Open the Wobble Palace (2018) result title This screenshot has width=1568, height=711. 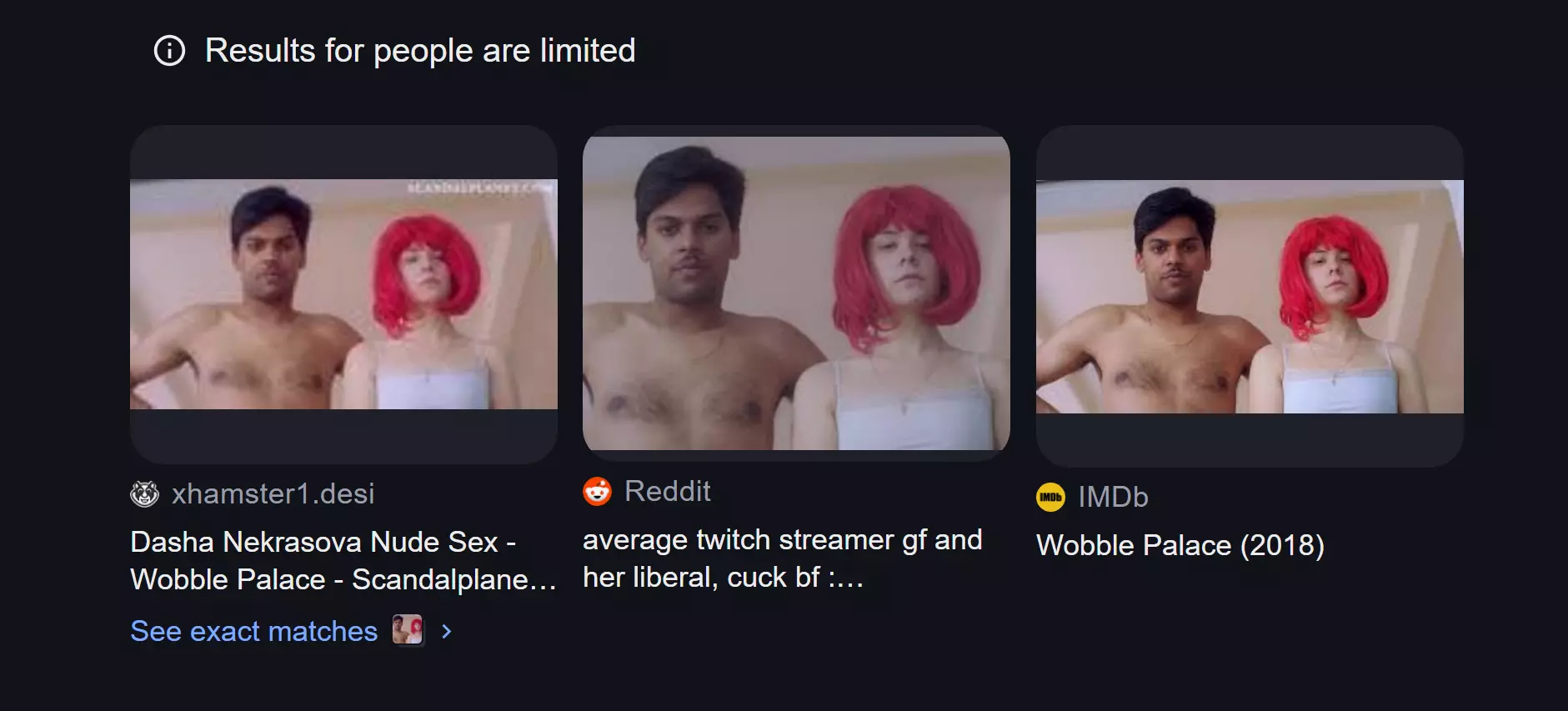[1180, 546]
